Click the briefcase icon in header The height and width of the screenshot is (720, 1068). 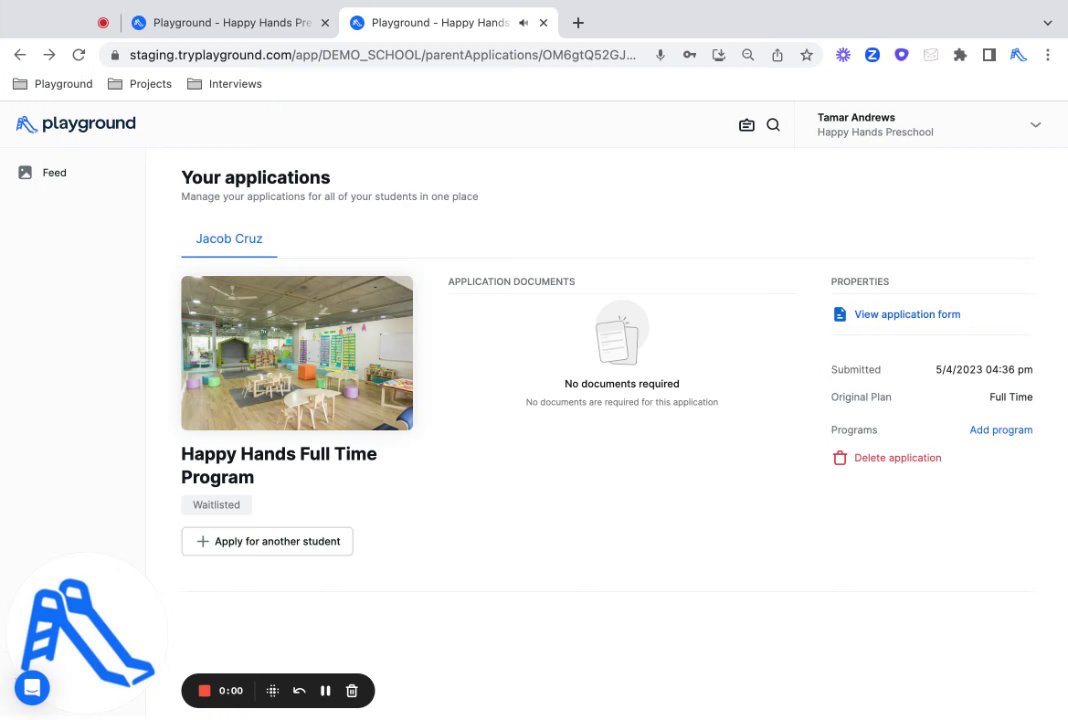click(746, 125)
